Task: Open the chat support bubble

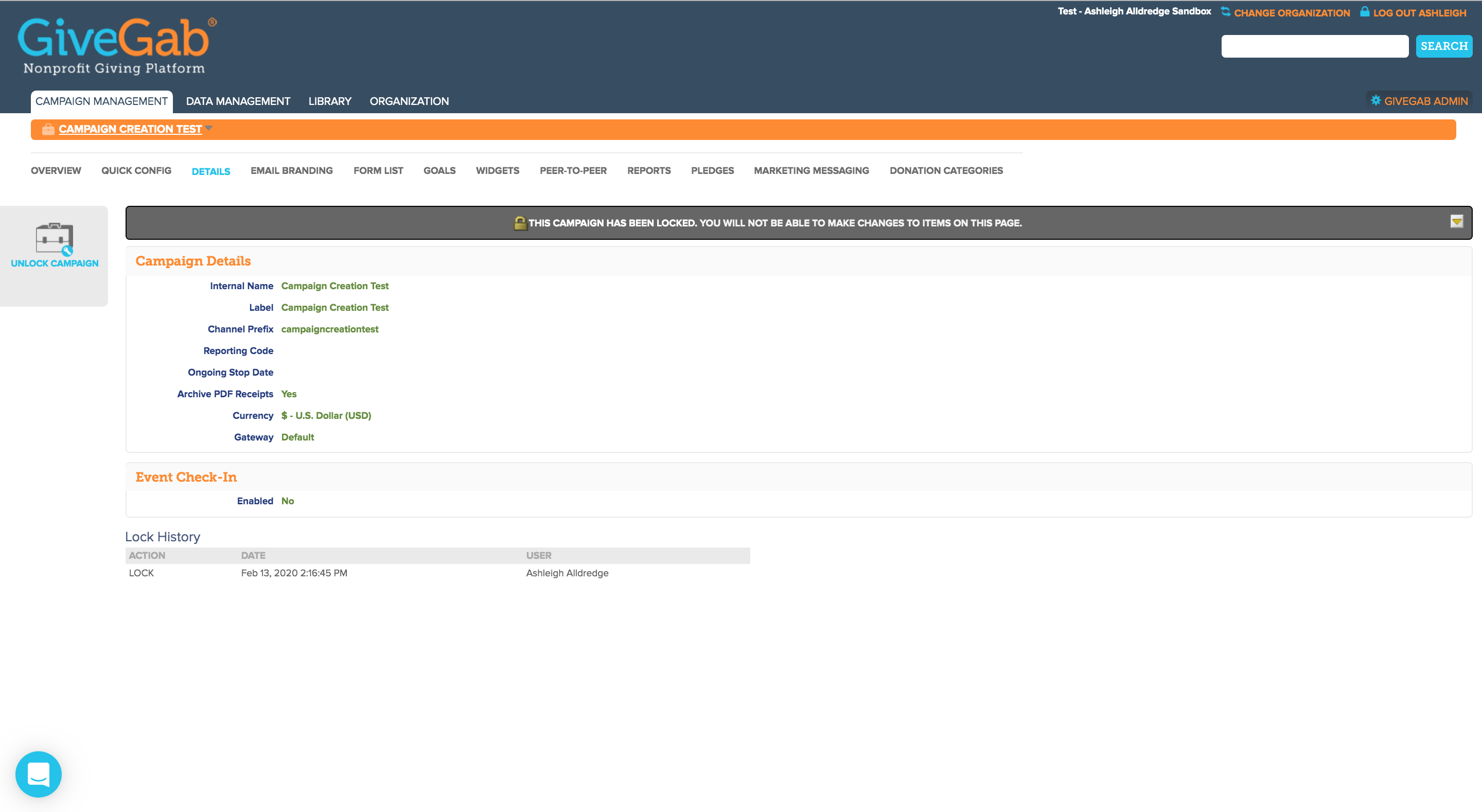Action: pyautogui.click(x=39, y=774)
